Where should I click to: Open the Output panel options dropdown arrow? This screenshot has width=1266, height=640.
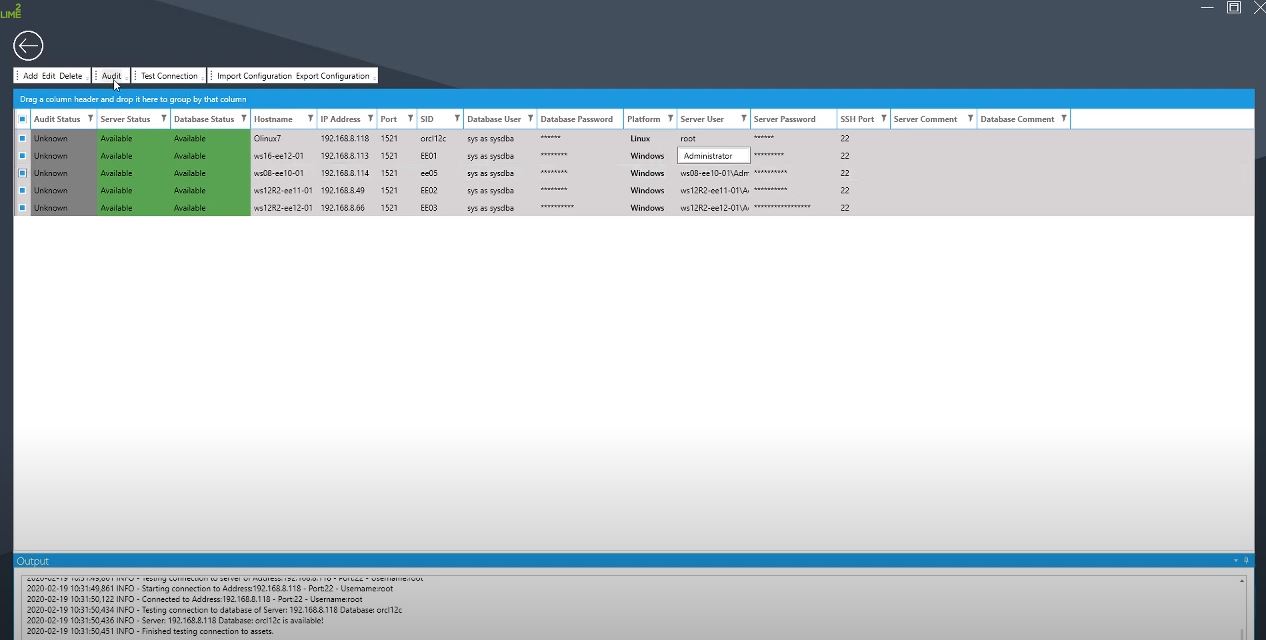(1235, 561)
